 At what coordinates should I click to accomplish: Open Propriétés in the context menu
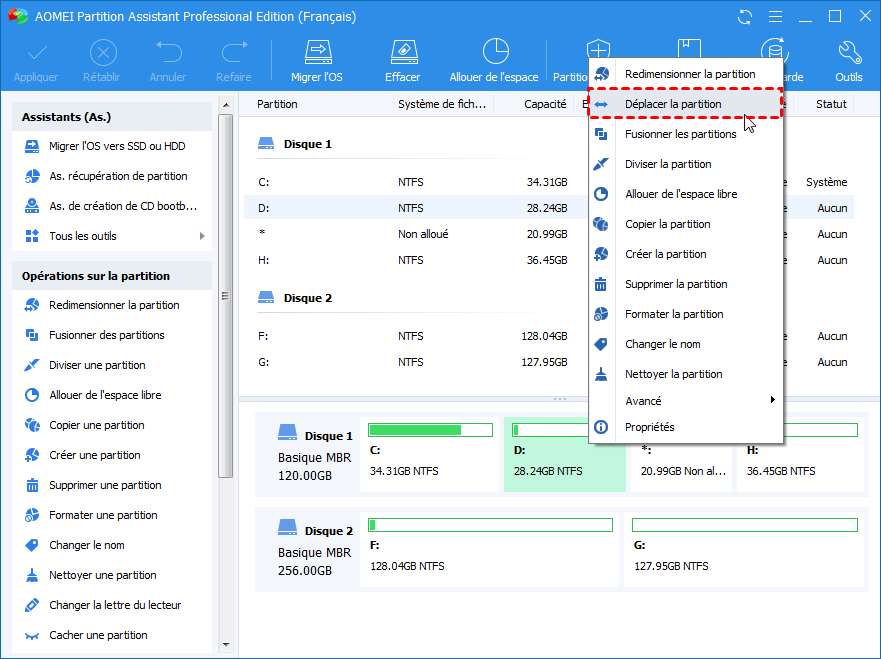[649, 427]
